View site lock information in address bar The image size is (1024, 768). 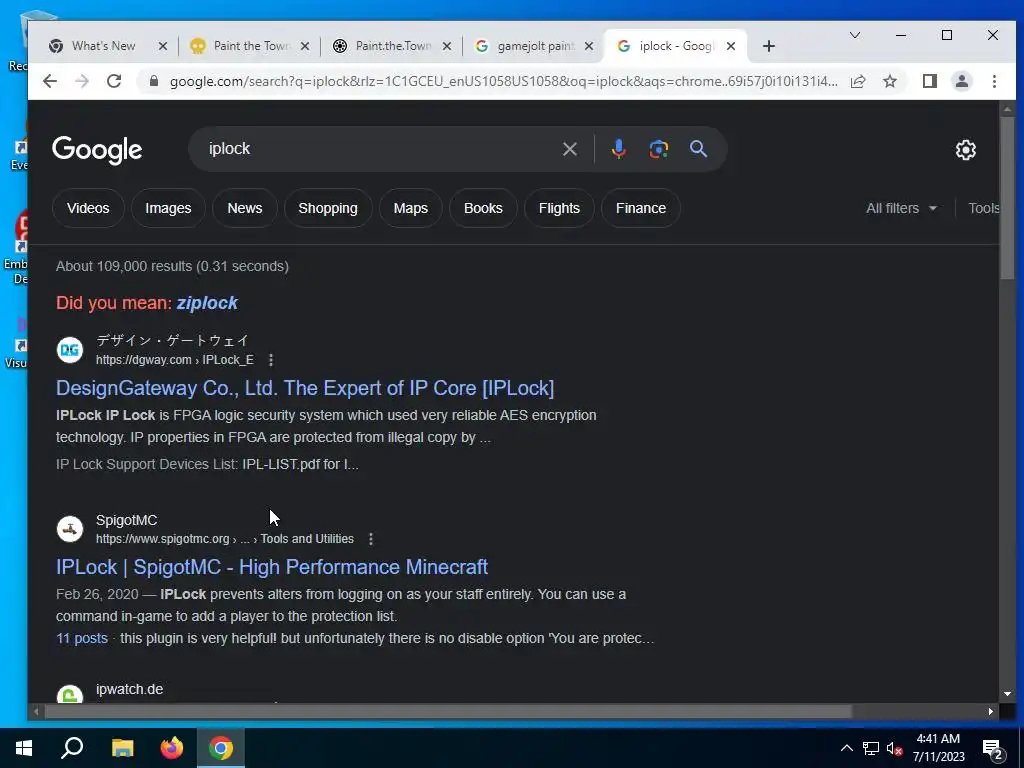154,82
